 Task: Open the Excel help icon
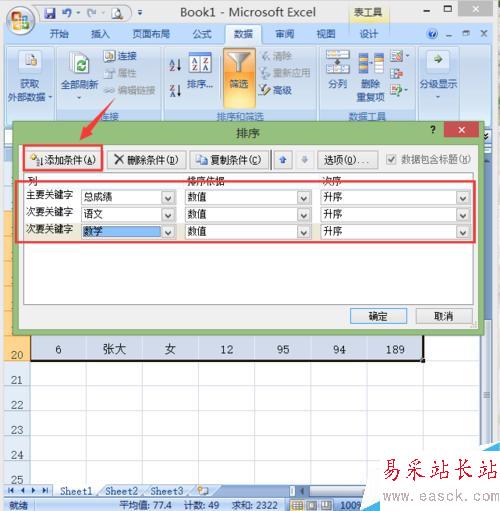432,34
